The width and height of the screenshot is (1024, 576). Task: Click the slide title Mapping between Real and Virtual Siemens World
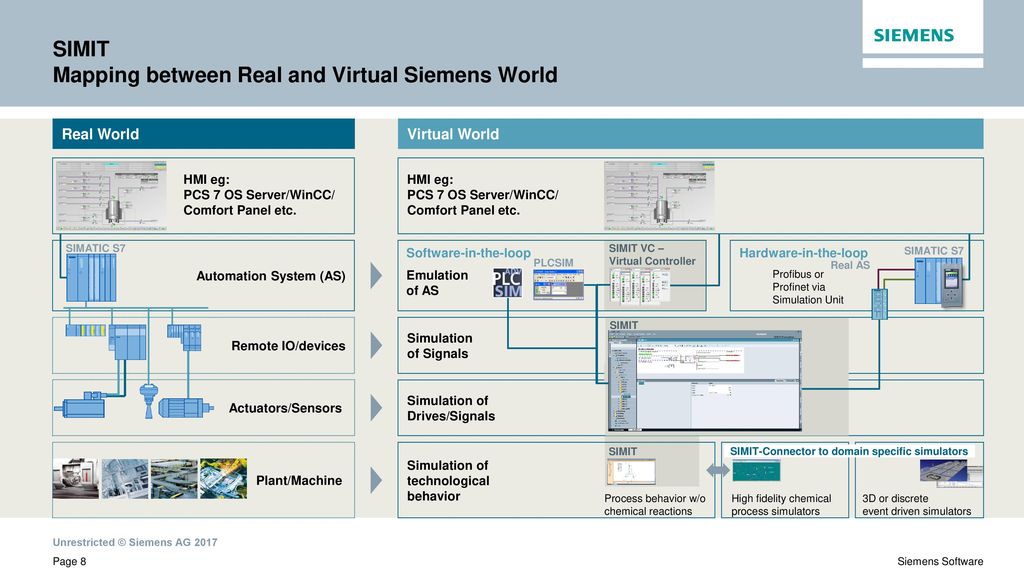point(305,75)
